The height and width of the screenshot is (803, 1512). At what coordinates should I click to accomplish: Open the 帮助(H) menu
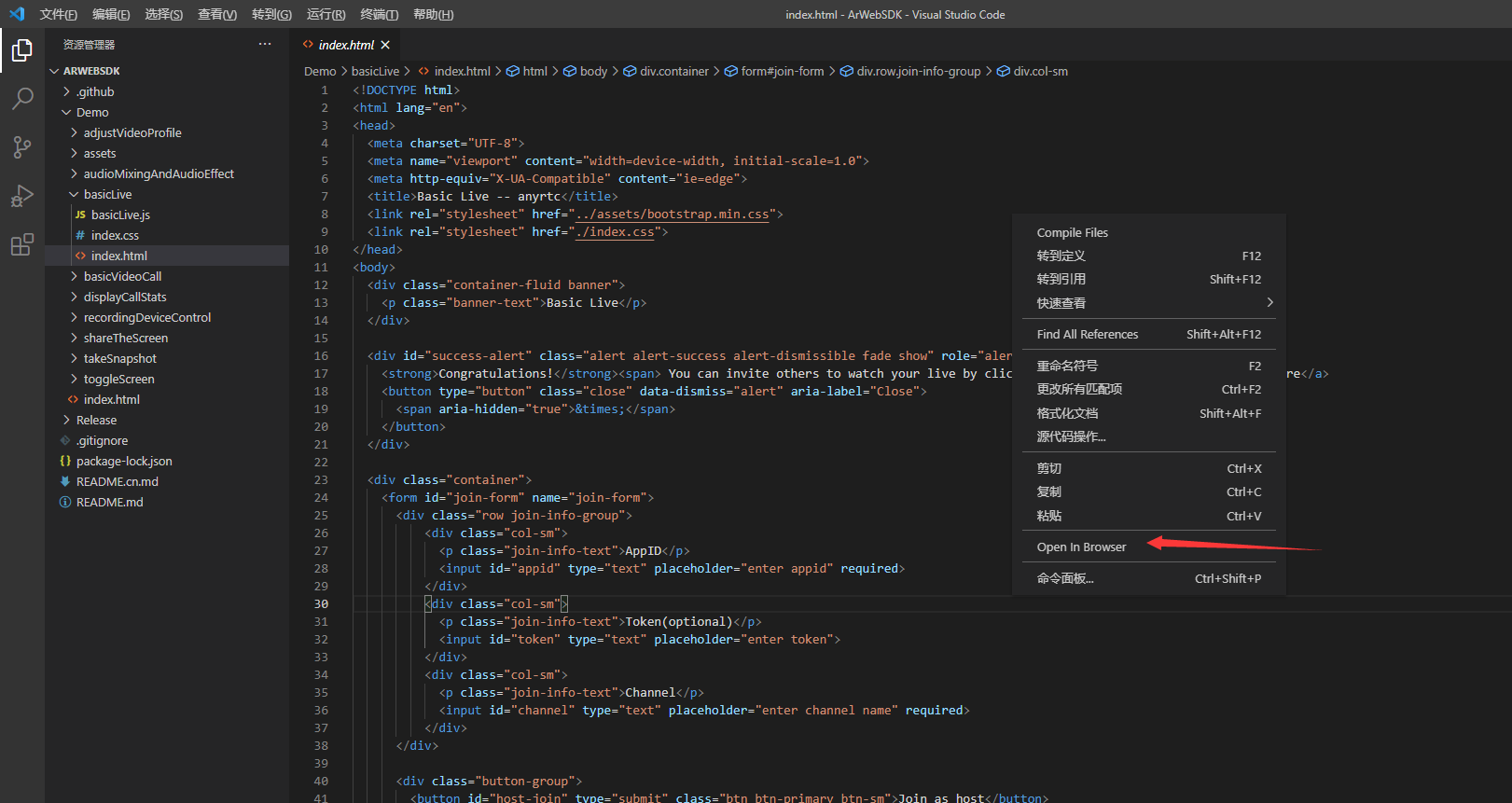(x=433, y=14)
